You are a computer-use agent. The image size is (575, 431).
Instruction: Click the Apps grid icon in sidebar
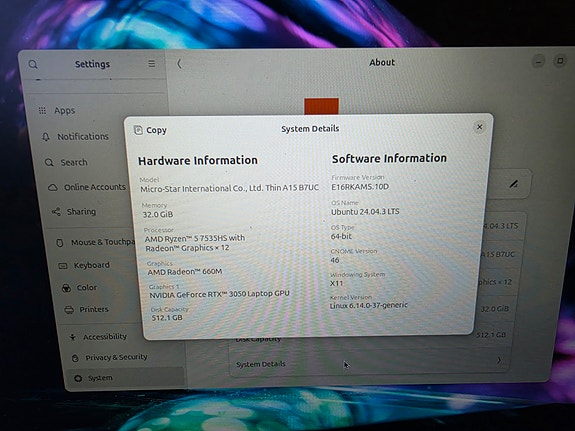(x=43, y=110)
